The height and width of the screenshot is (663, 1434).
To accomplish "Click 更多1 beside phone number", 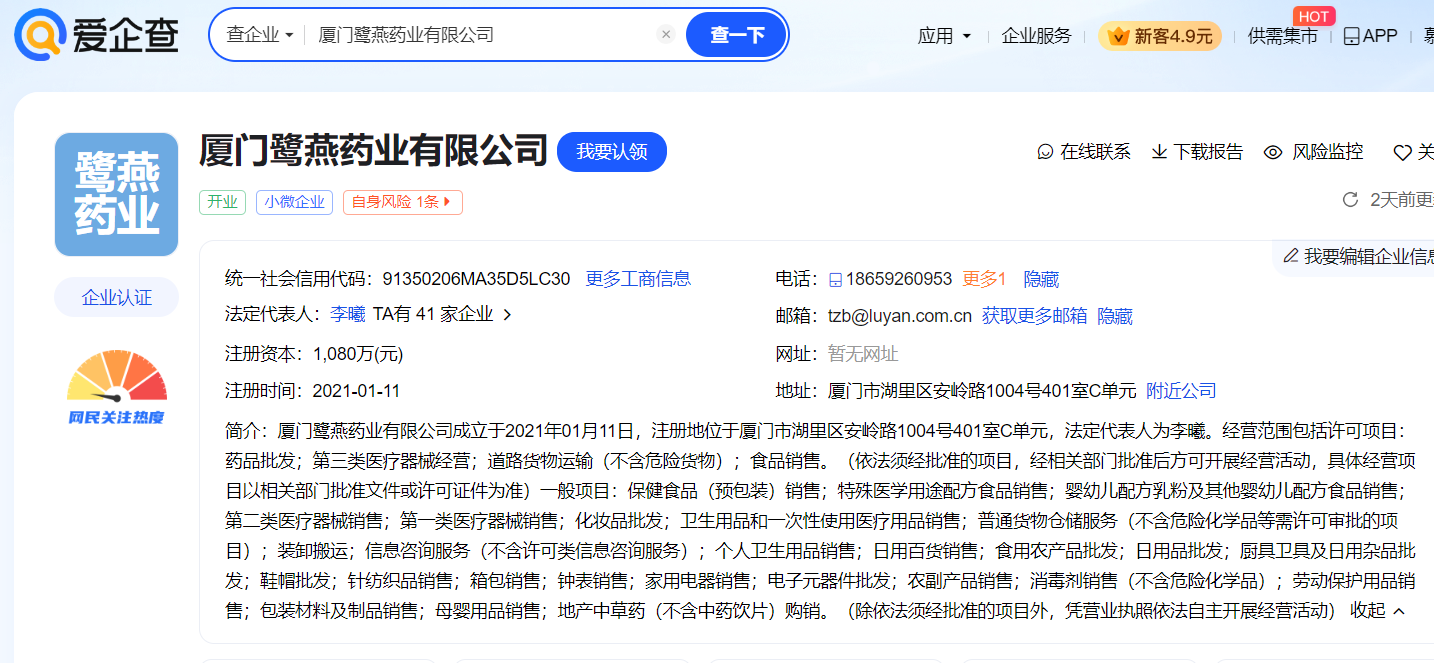I will click(984, 279).
